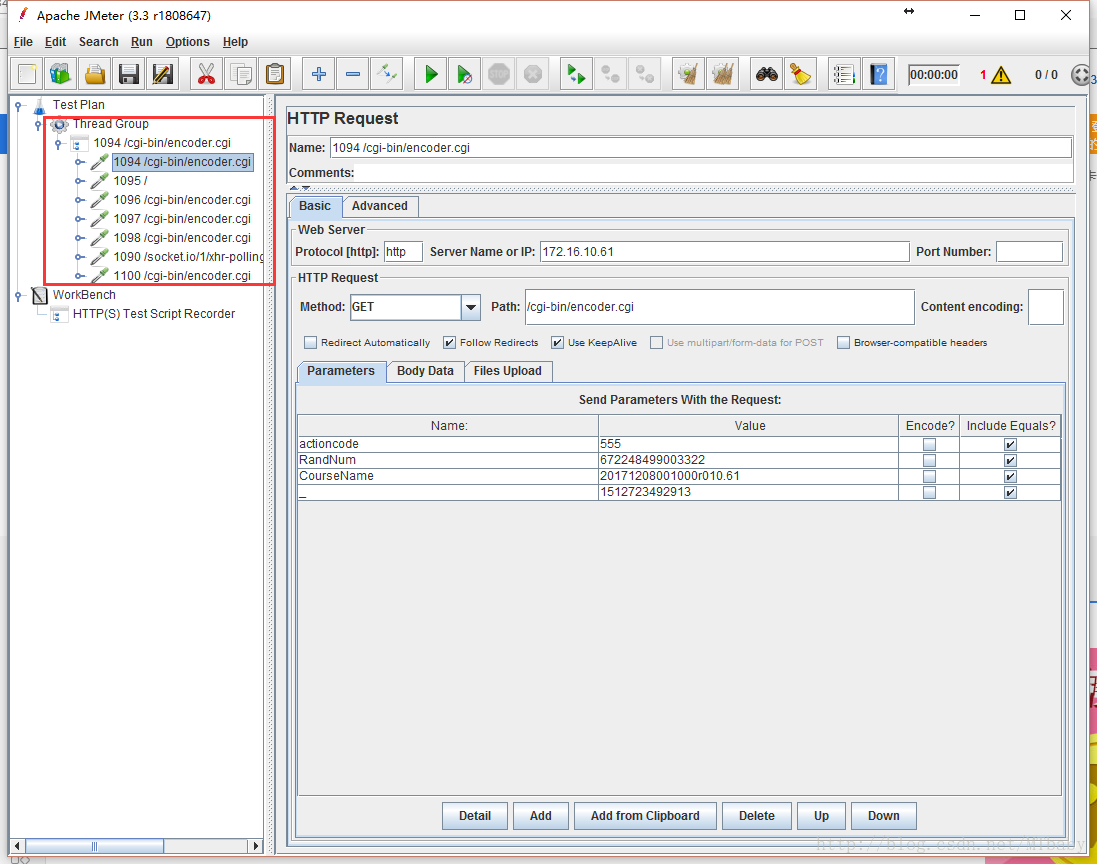
Task: Click the Remote start icon
Action: [576, 74]
